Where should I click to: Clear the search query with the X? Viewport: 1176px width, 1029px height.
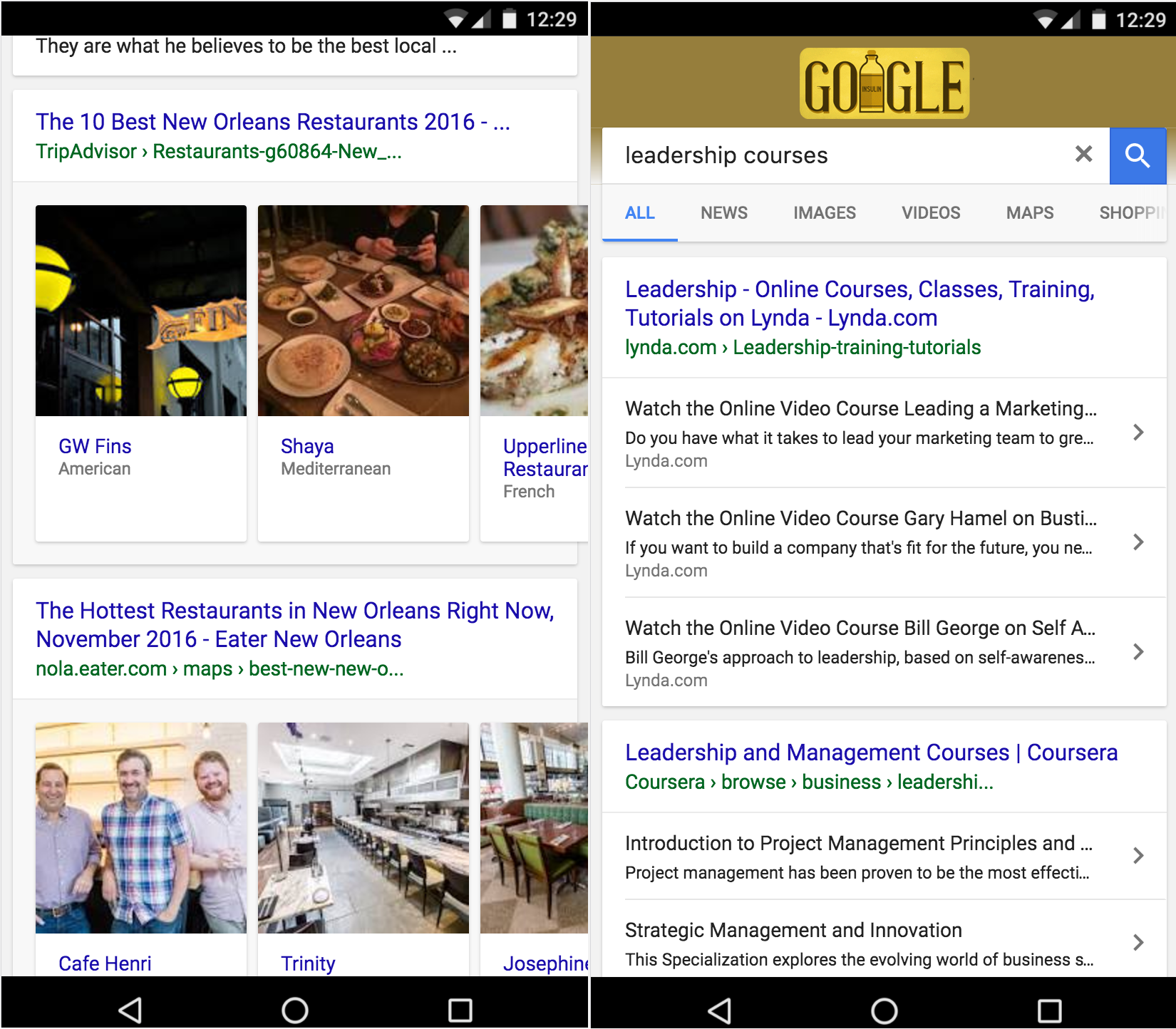[1083, 154]
